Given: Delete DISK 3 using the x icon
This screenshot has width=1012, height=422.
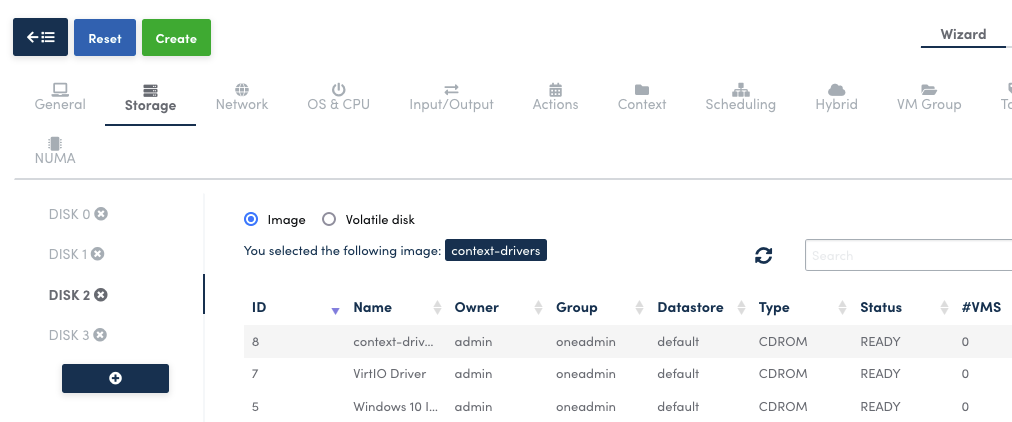Looking at the screenshot, I should point(100,335).
